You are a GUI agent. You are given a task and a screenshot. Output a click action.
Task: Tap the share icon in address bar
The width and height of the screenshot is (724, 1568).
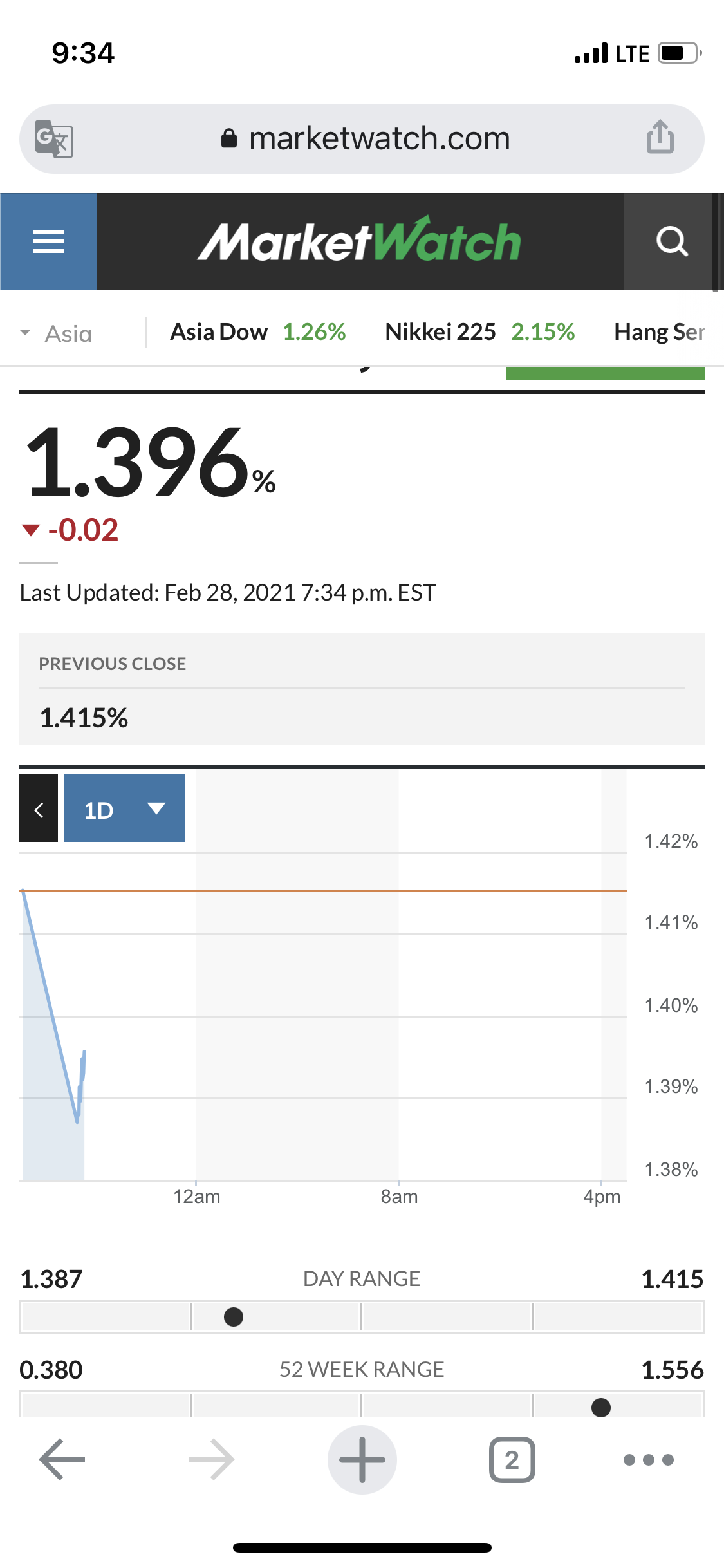coord(660,137)
